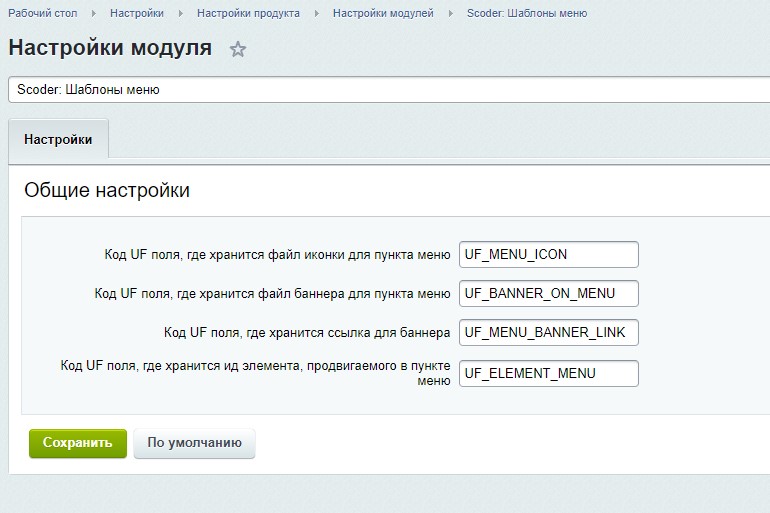770x513 pixels.
Task: Select the UF_MENU_BANNER_LINK input field
Action: point(548,332)
